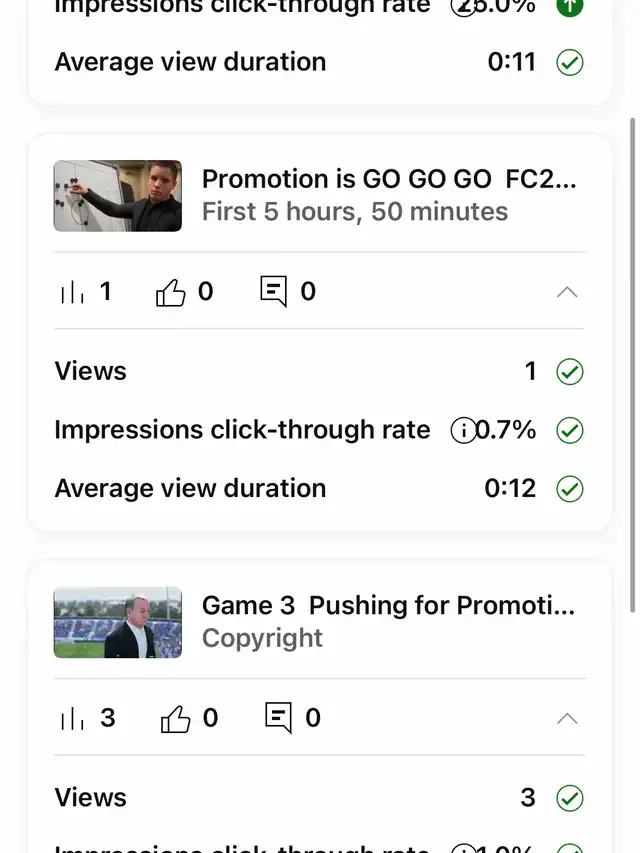Screen dimensions: 640x853
Task: Click green checkmark next to 0:12 duration
Action: click(x=569, y=489)
